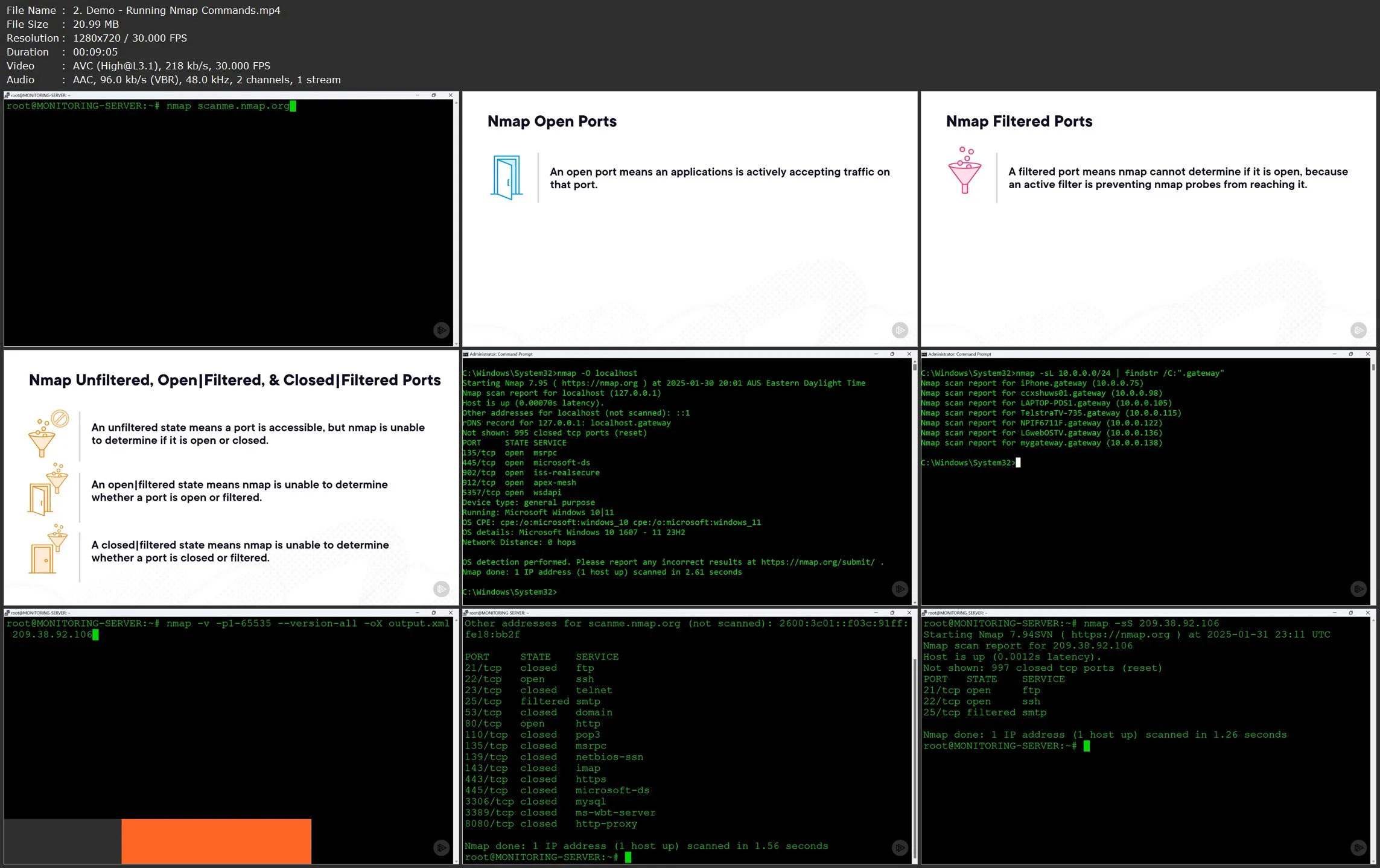Minimize the nmap -O localhost Command Prompt window
Viewport: 1380px width, 868px height.
[x=876, y=354]
